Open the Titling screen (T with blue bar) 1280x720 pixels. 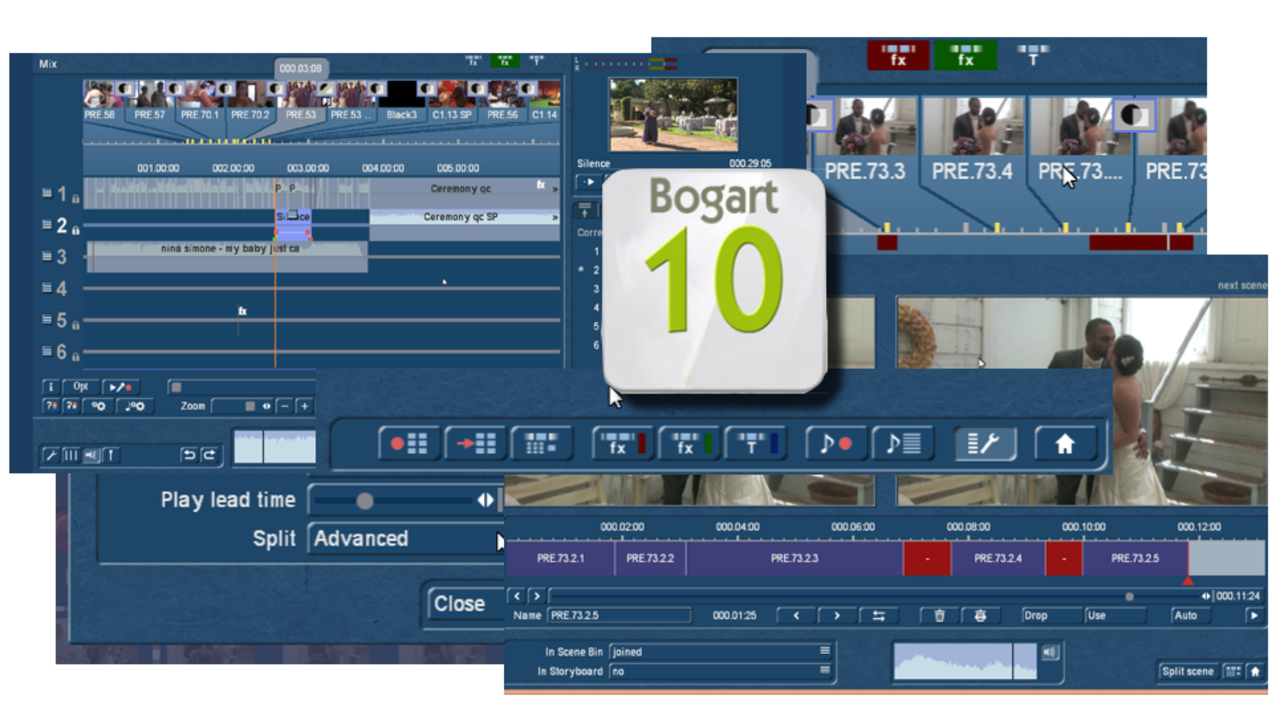pos(755,443)
